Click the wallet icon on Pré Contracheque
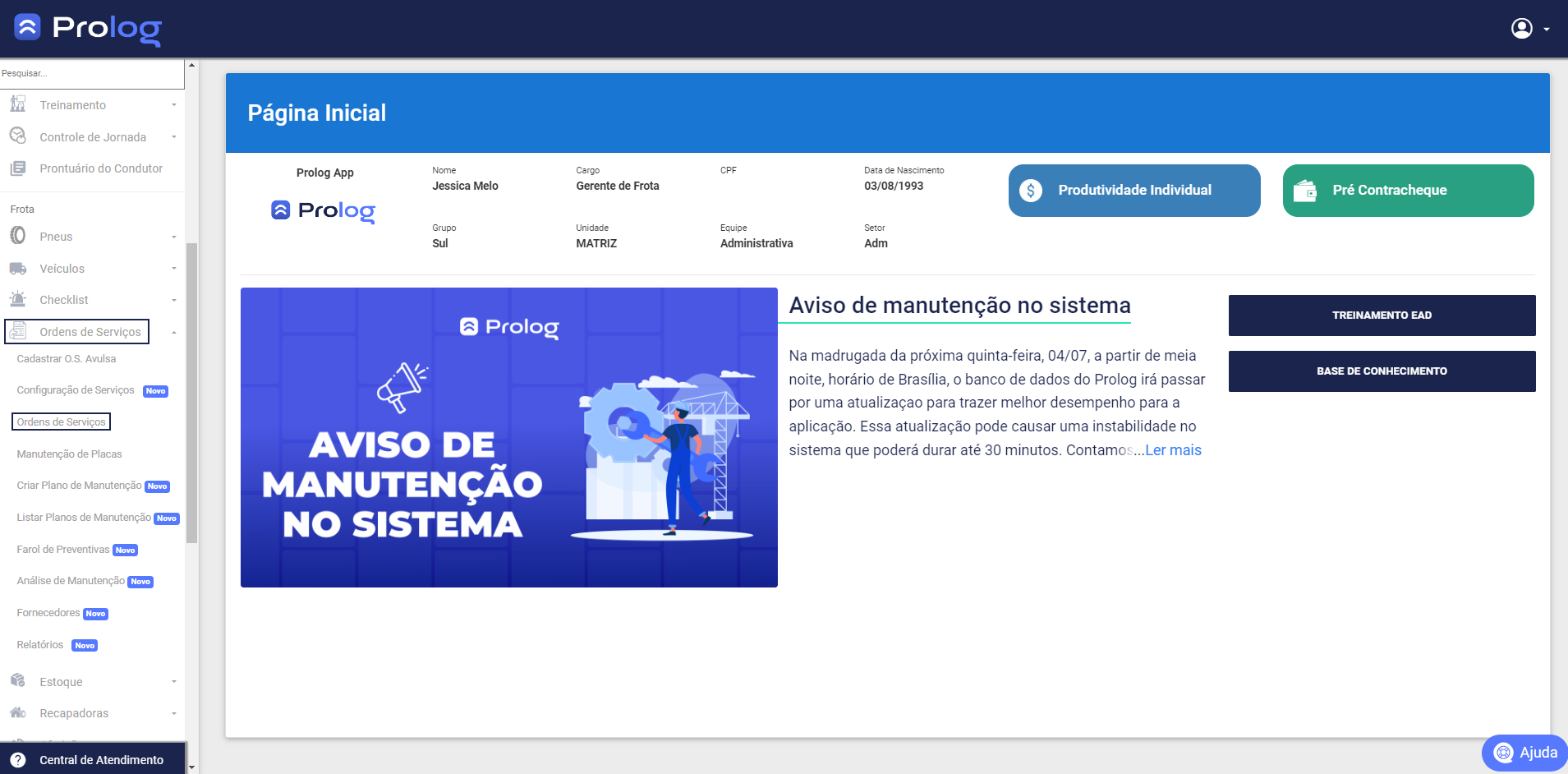The width and height of the screenshot is (1568, 774). tap(1305, 191)
